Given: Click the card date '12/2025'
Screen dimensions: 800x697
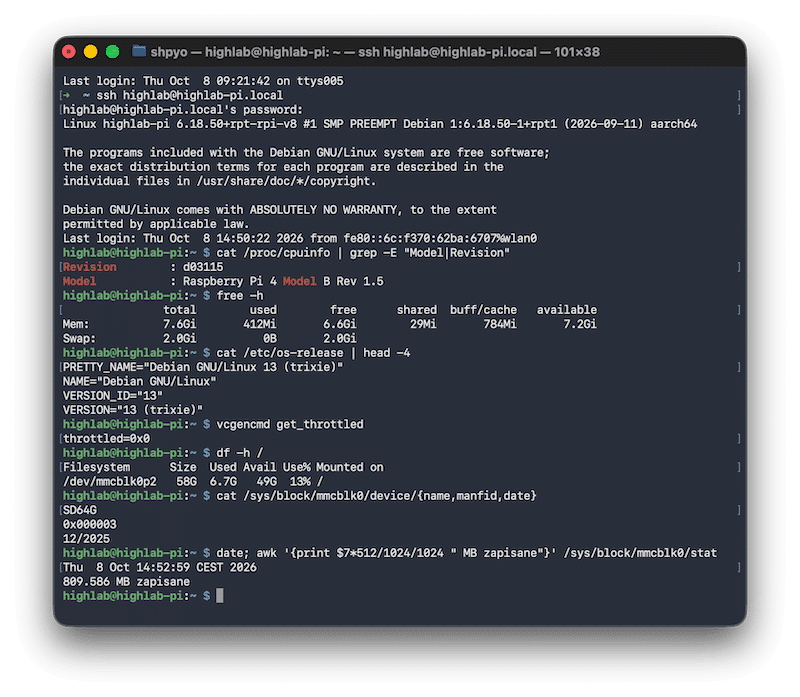Looking at the screenshot, I should click(86, 538).
